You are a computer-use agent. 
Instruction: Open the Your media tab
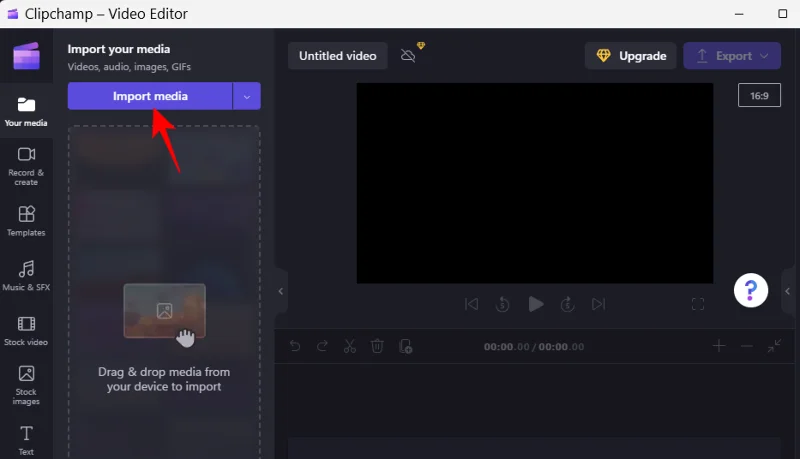26,112
